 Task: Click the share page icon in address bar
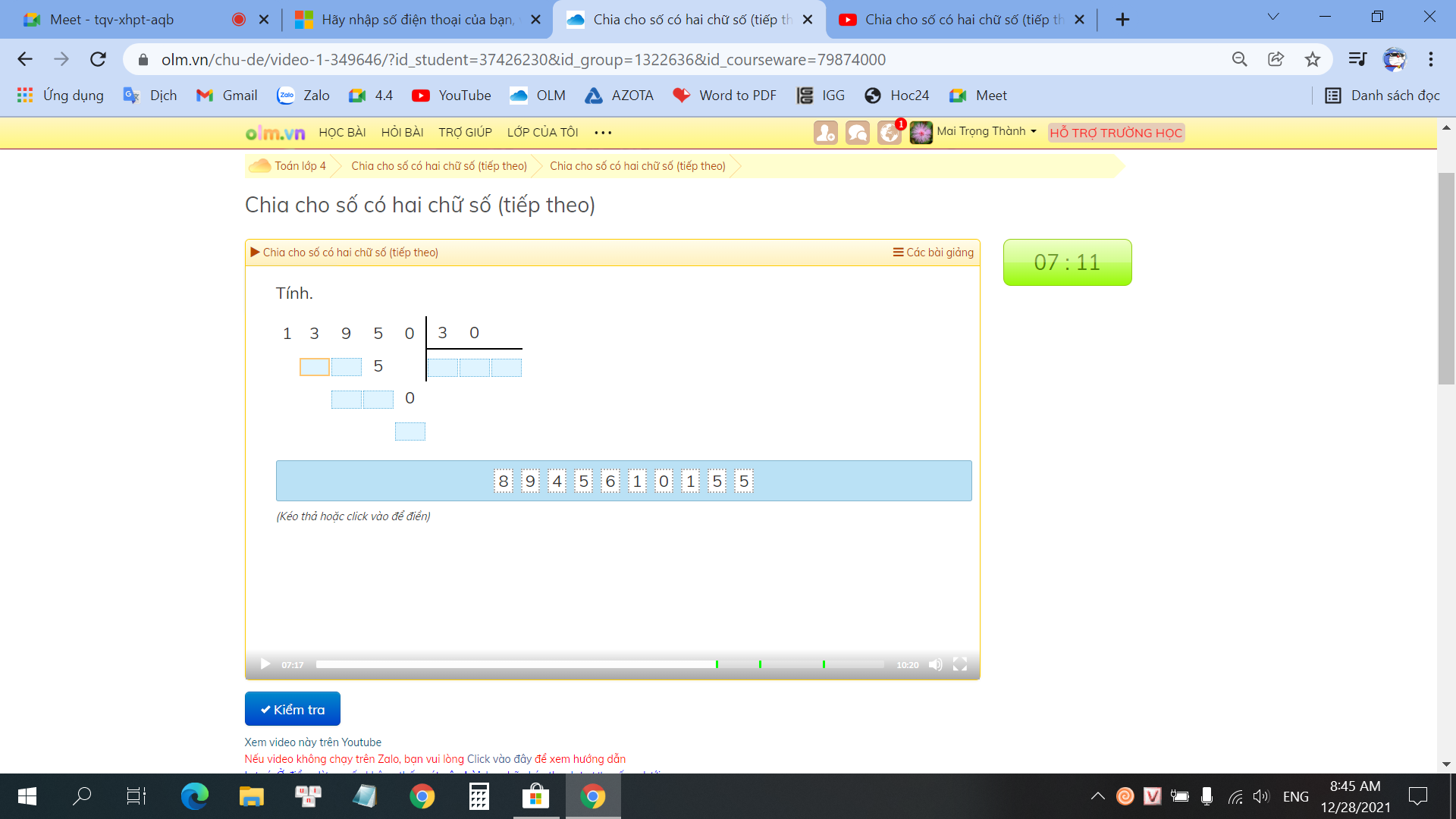[x=1276, y=59]
